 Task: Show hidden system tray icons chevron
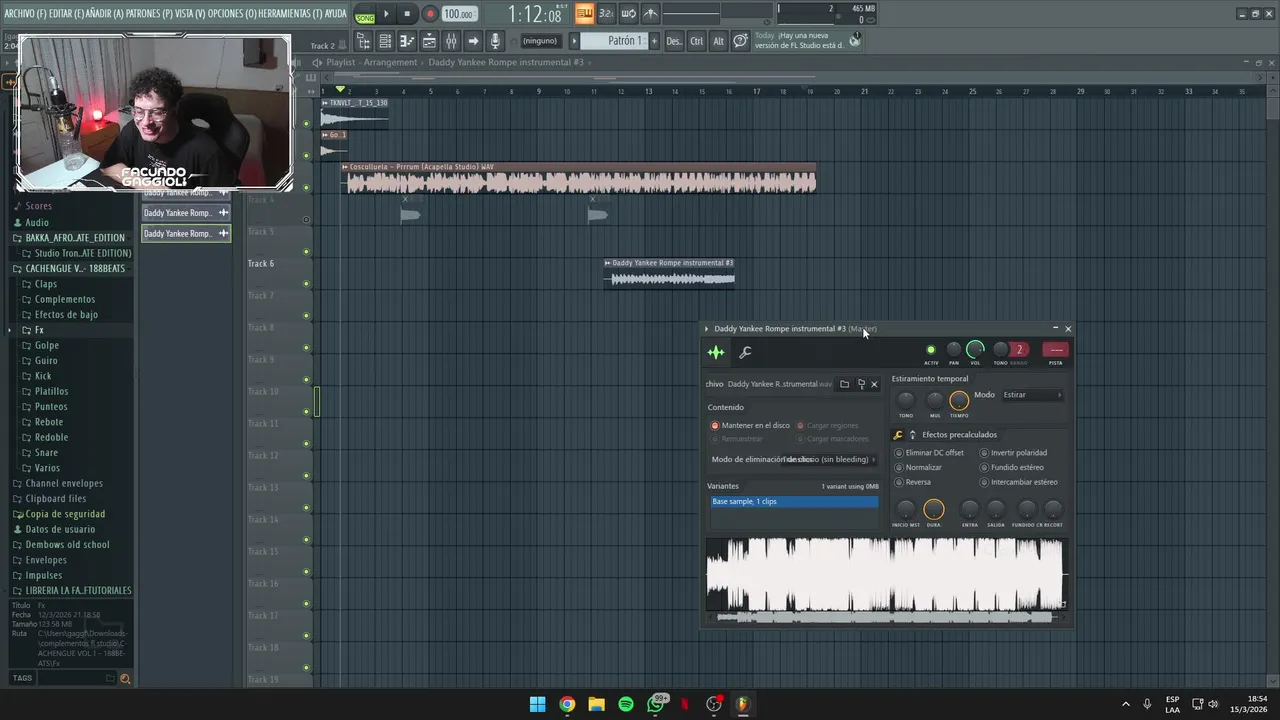(1125, 704)
